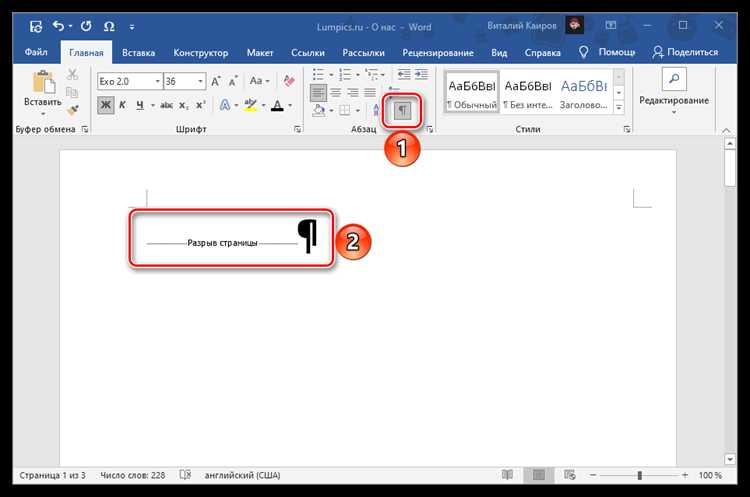The image size is (750, 497).
Task: Click the Redo circular arrow icon
Action: (x=86, y=26)
